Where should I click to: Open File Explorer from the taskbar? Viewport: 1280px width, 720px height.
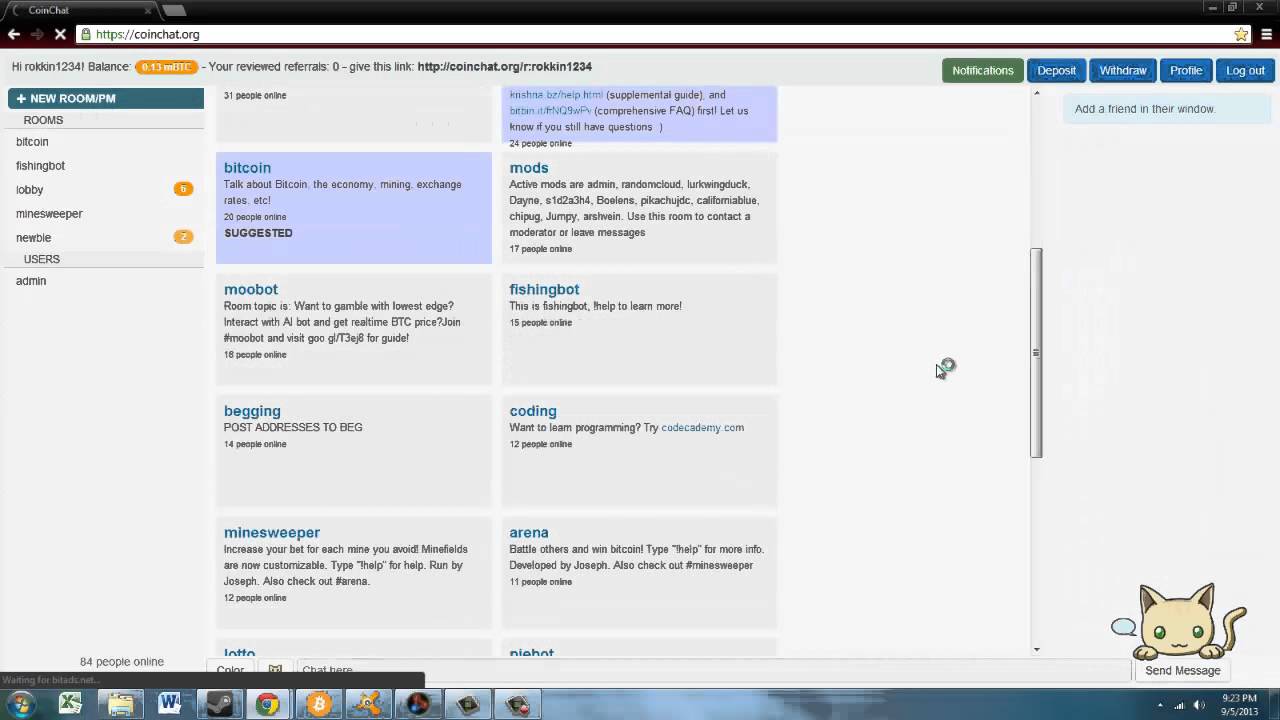(120, 704)
